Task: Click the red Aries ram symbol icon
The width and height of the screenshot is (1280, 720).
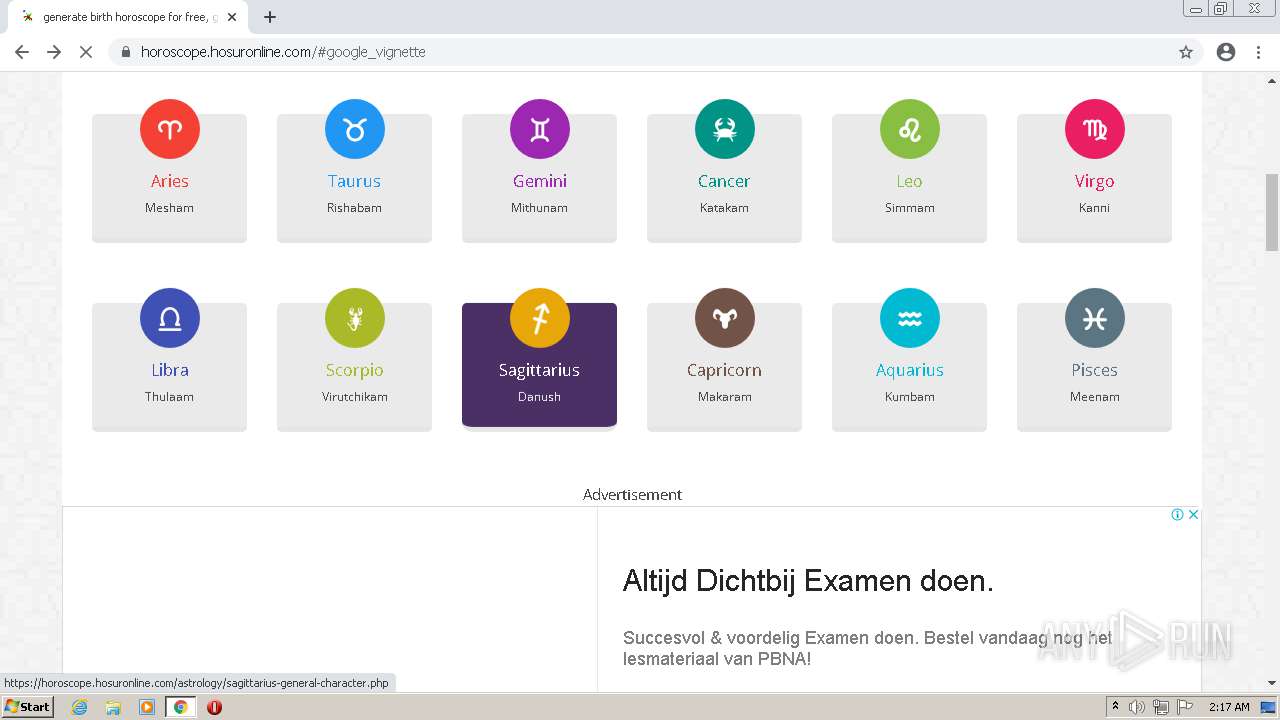Action: click(170, 129)
